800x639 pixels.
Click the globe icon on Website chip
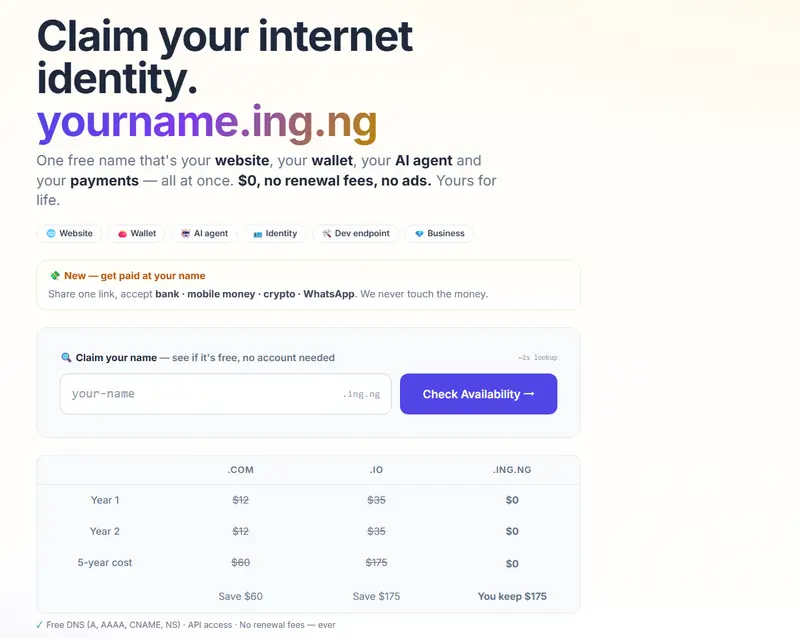tap(51, 233)
